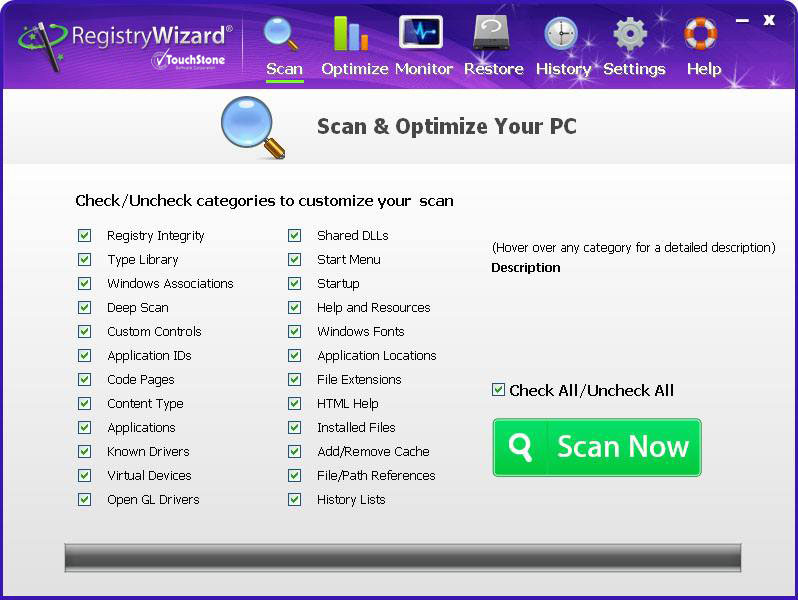Close the RegistryWizard window
Viewport: 798px width, 600px height.
coord(769,20)
